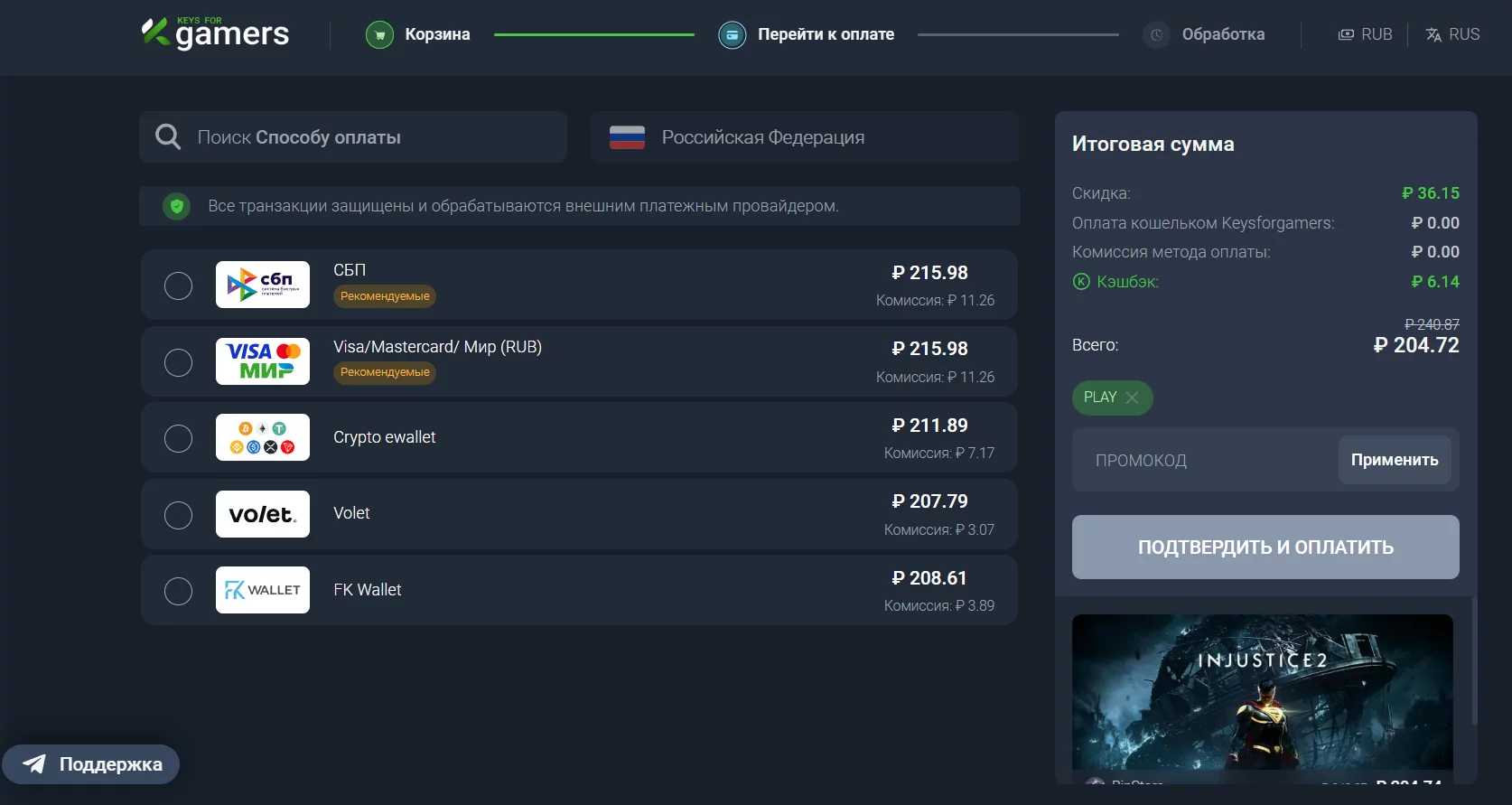The width and height of the screenshot is (1512, 805).
Task: Open the Перейти к оплате step
Action: (x=826, y=34)
